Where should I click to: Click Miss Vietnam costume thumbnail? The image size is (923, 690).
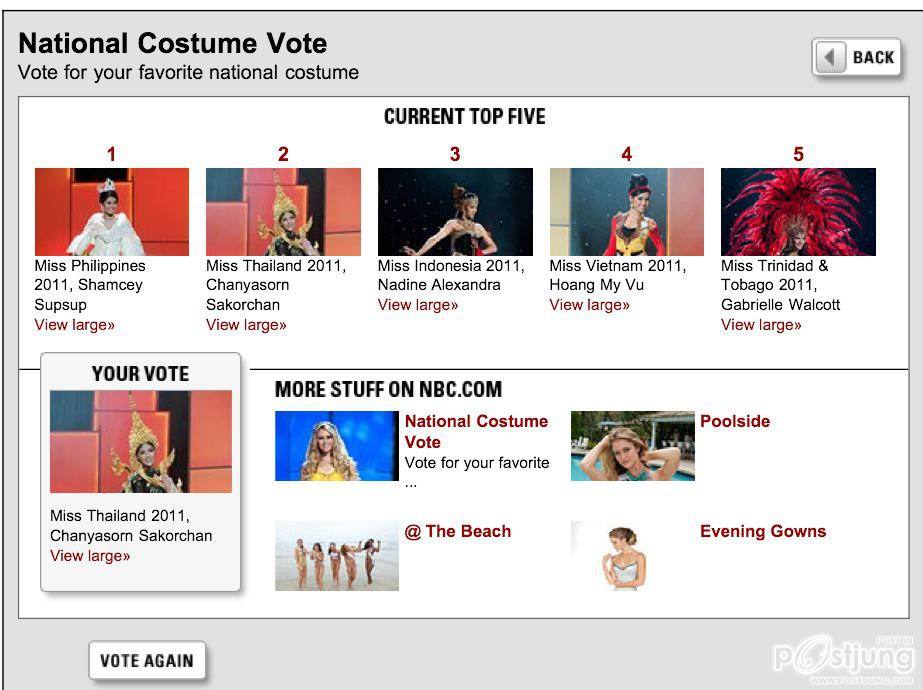click(626, 212)
